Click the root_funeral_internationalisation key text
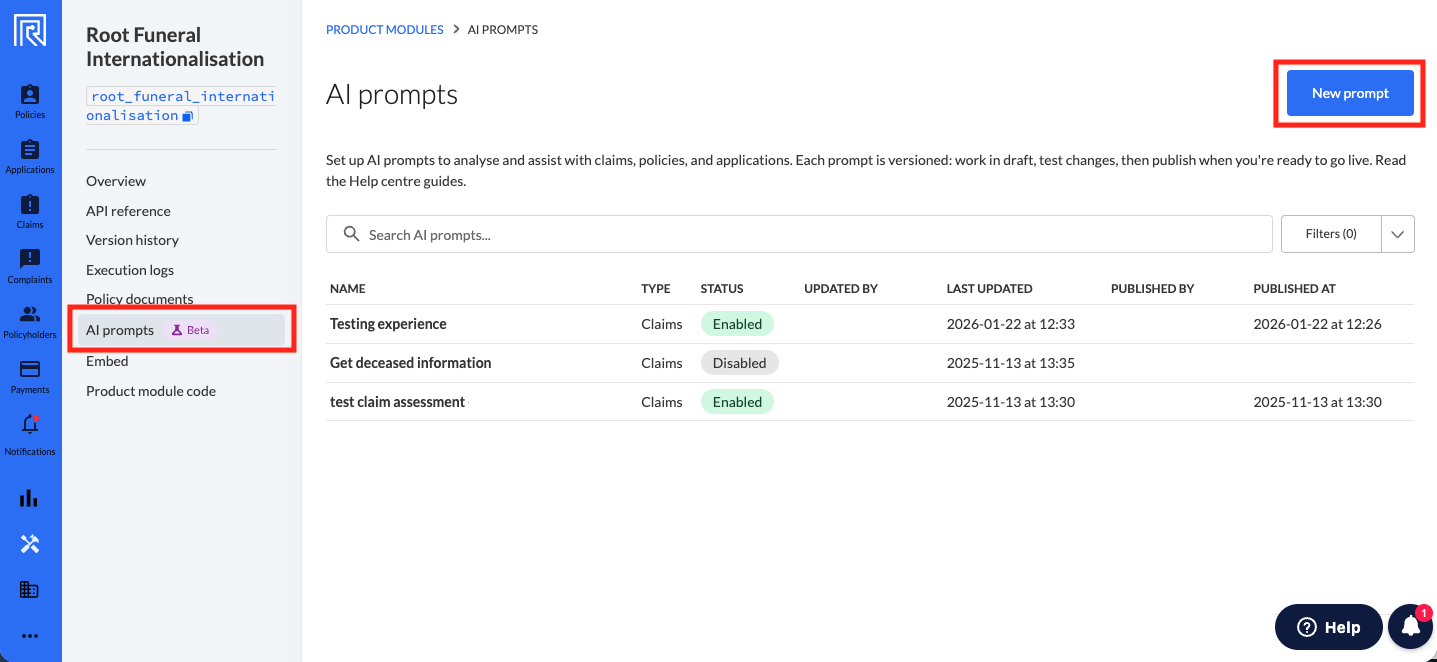Image resolution: width=1437 pixels, height=662 pixels. coord(181,106)
